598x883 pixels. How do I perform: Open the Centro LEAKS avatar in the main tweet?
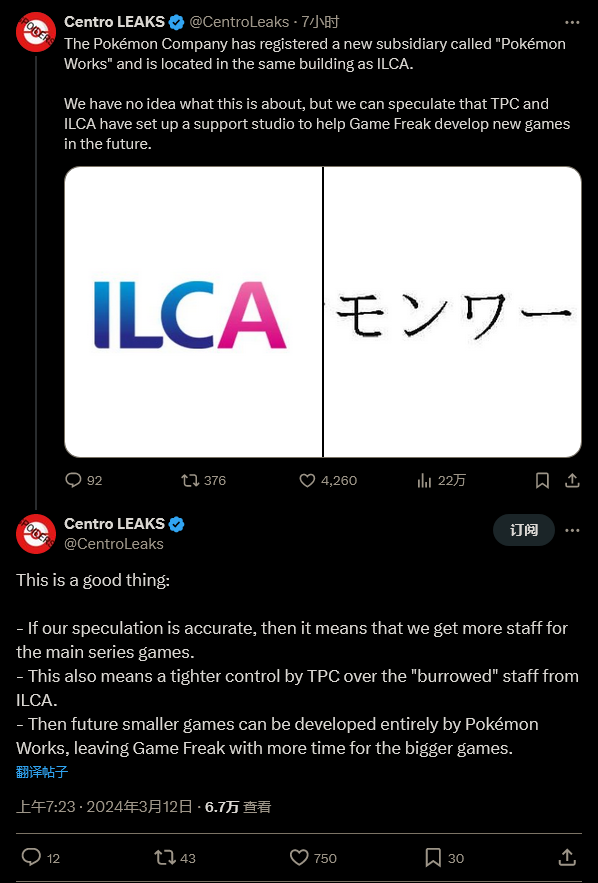[x=35, y=533]
